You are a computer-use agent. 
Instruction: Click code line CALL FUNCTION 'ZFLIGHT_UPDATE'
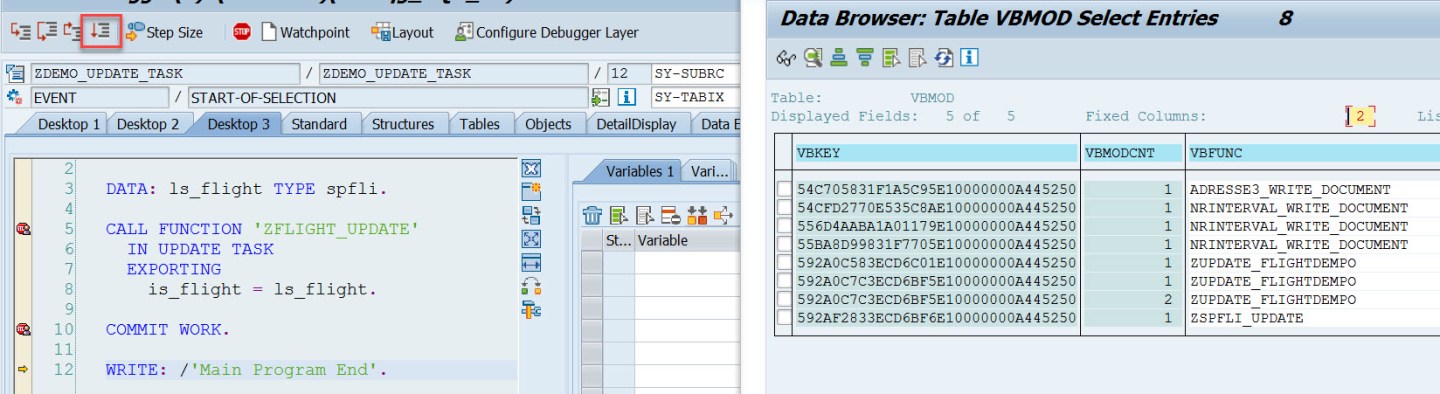[x=262, y=229]
